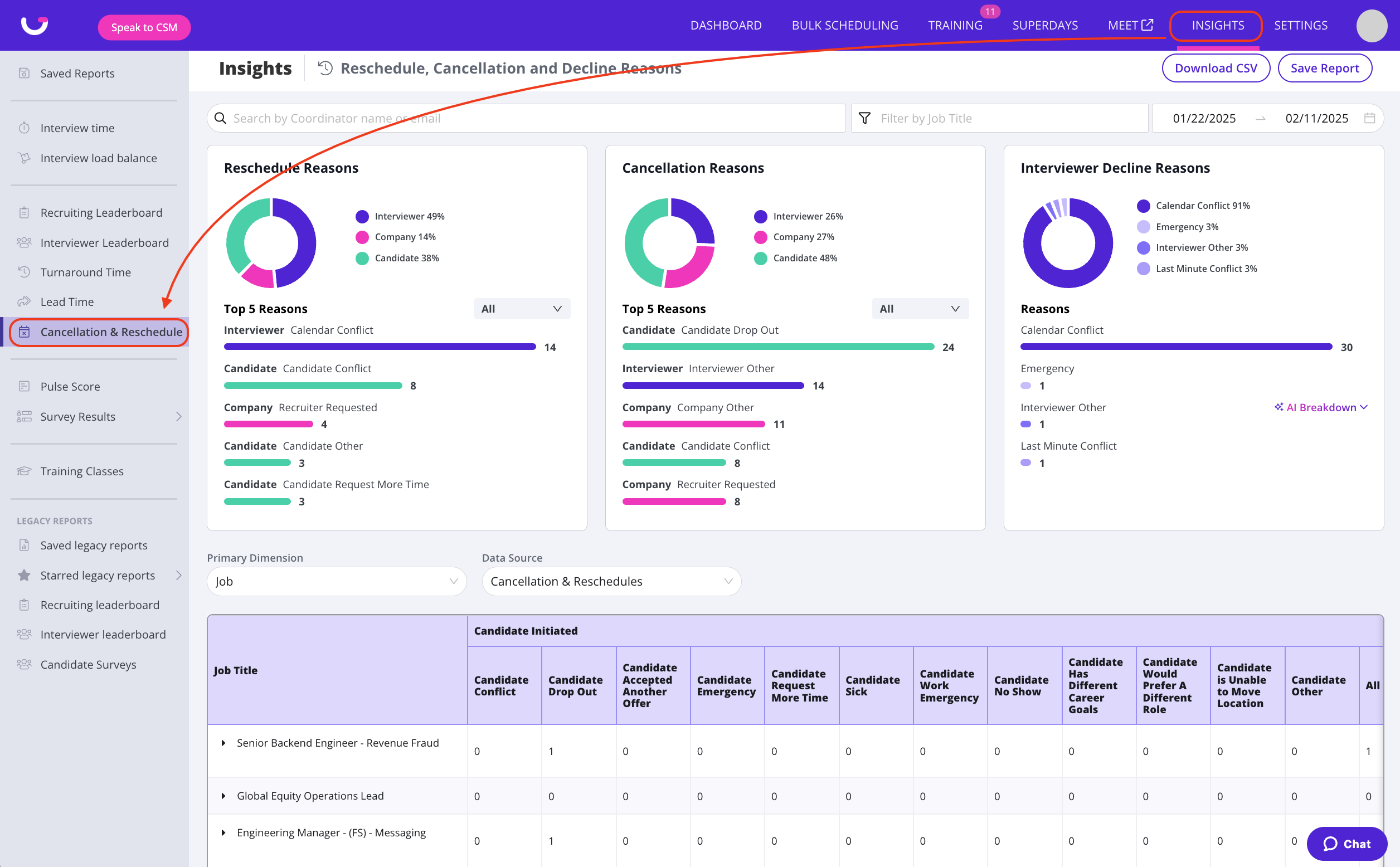This screenshot has height=867, width=1400.
Task: Click the Interview time clock icon
Action: (24, 128)
